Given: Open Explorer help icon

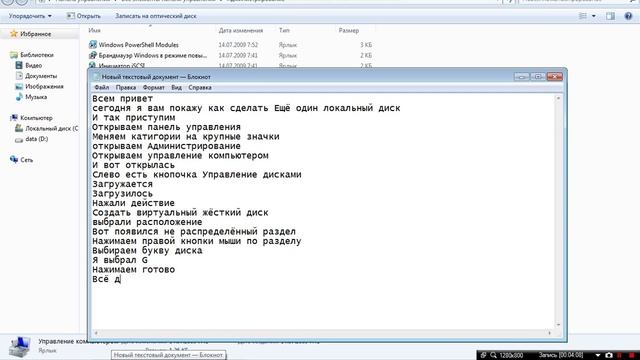Looking at the screenshot, I should click(x=628, y=16).
